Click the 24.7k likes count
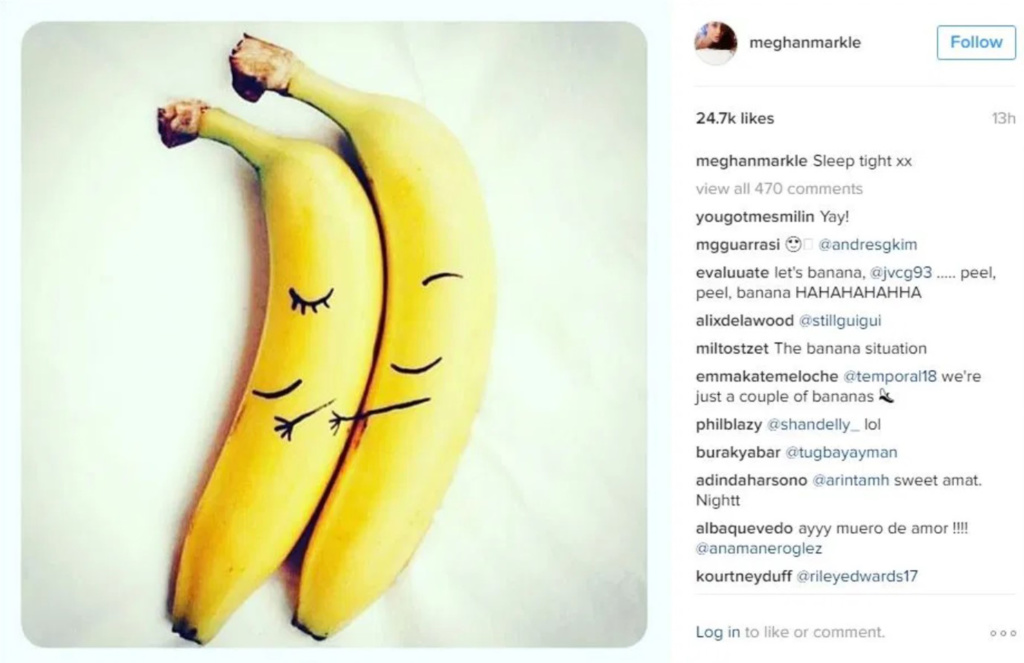Screen dimensions: 1024x663 coord(735,118)
